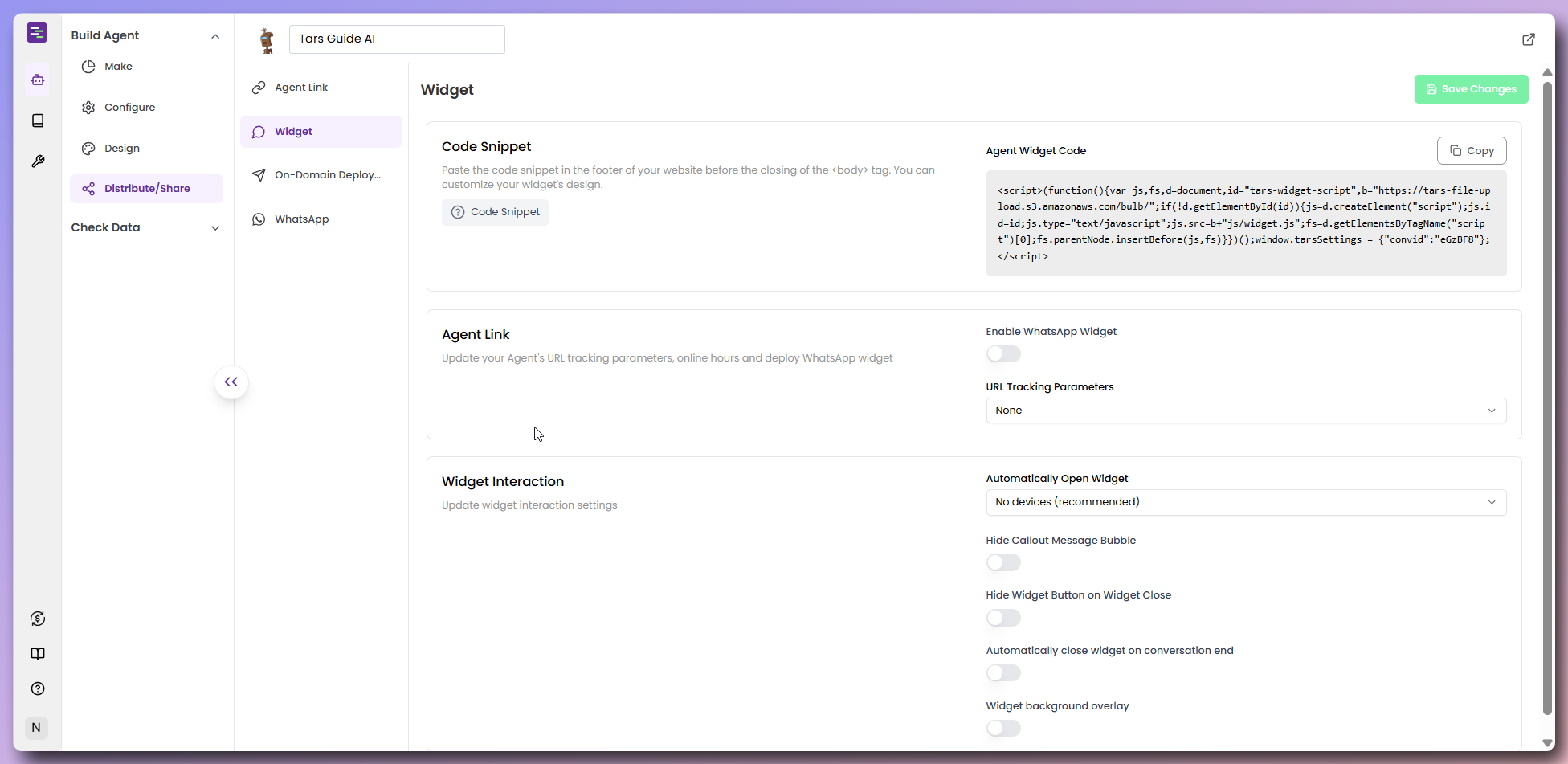Click the Widget chat bubble icon
This screenshot has height=764, width=1568.
(x=259, y=132)
